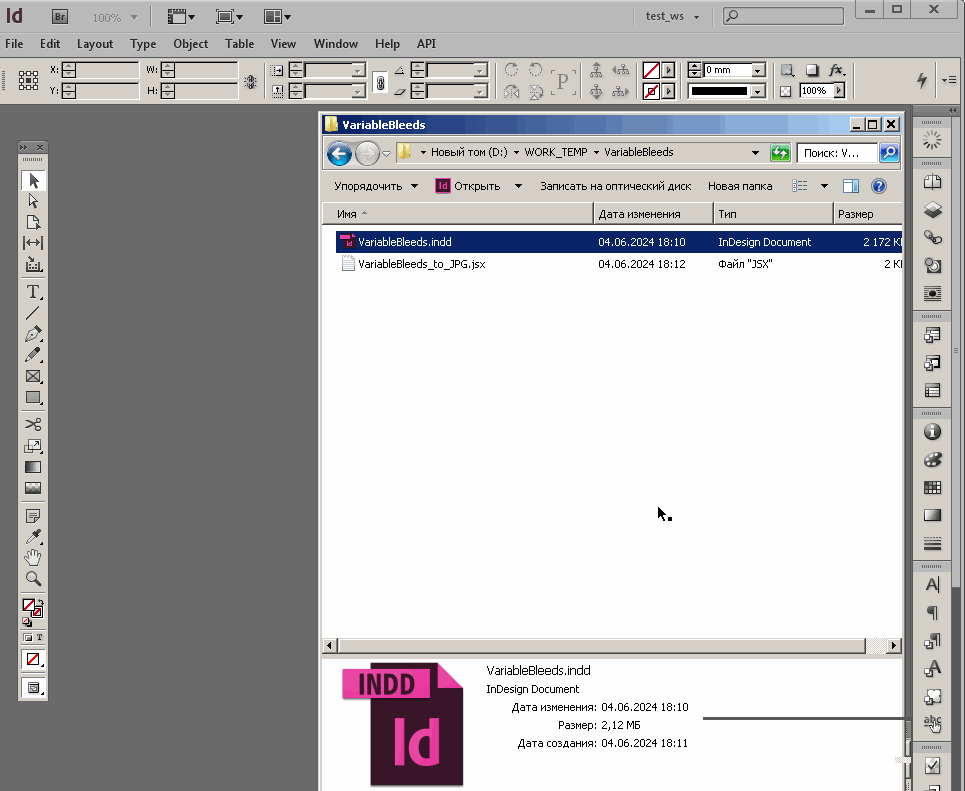The height and width of the screenshot is (791, 965).
Task: Select the Zoom tool in the toolbox
Action: coord(33,579)
